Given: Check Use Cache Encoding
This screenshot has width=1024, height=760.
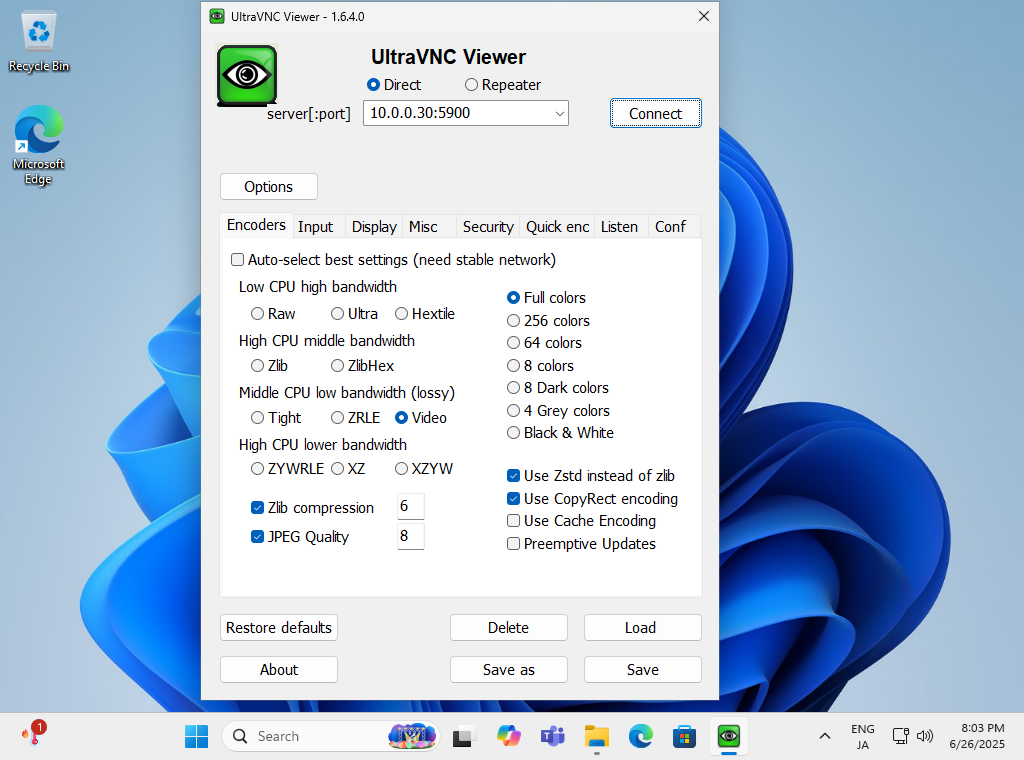Looking at the screenshot, I should tap(513, 521).
